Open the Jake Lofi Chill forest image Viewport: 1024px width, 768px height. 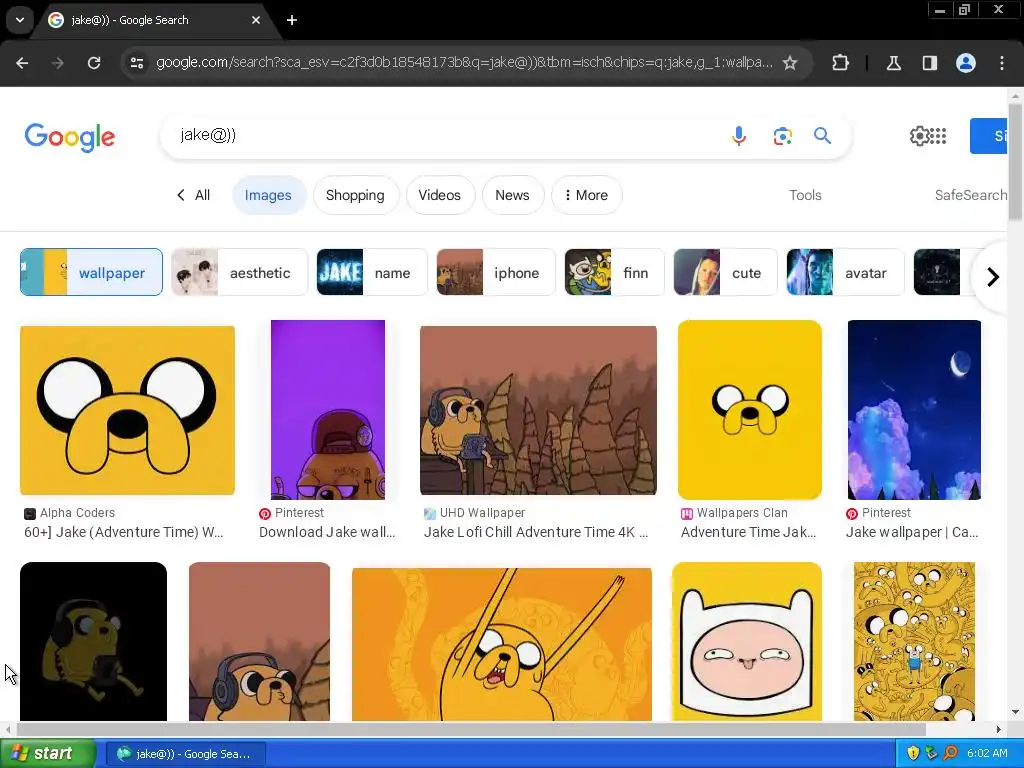point(538,410)
